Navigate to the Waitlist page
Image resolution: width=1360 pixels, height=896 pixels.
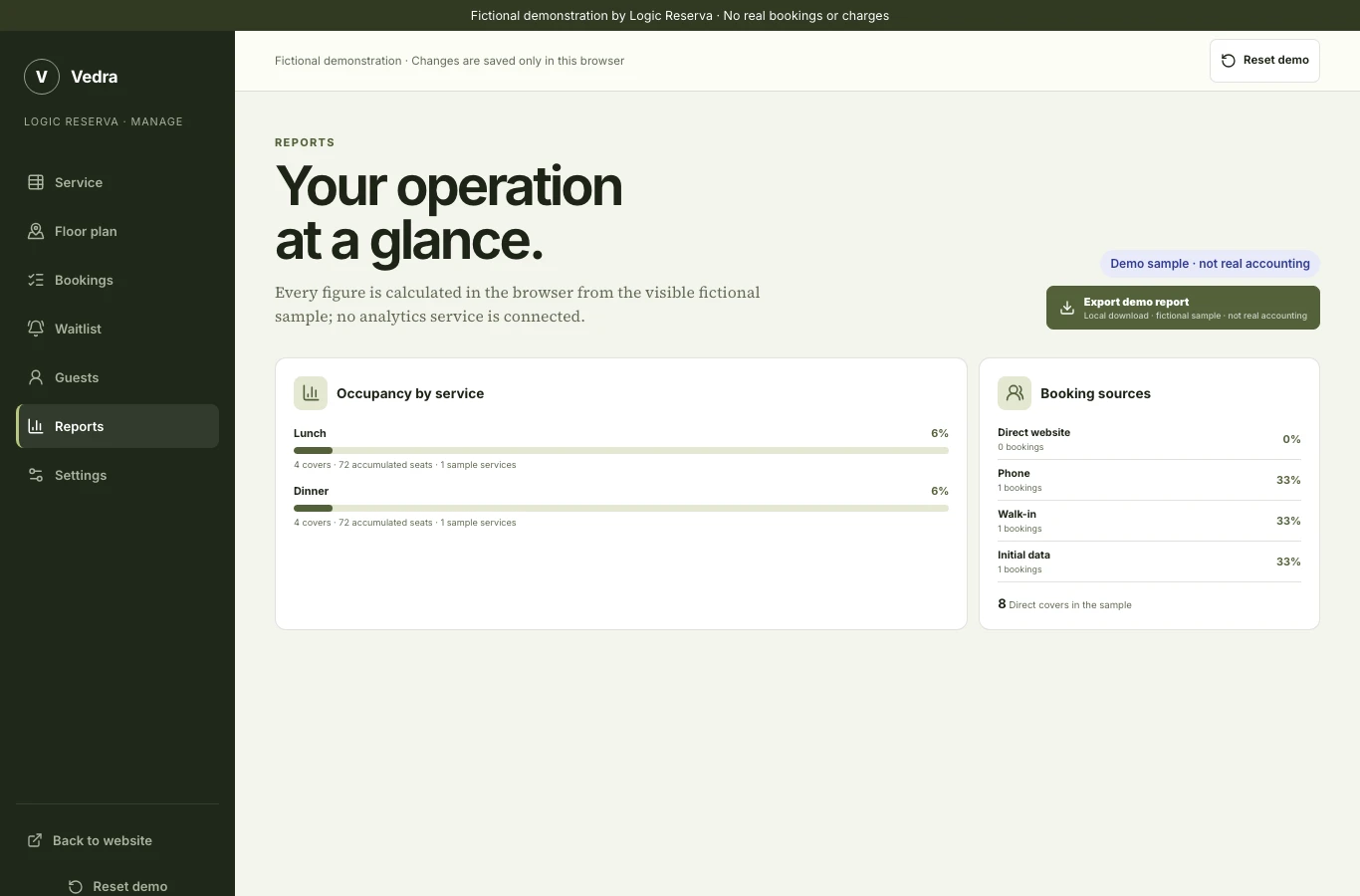117,329
